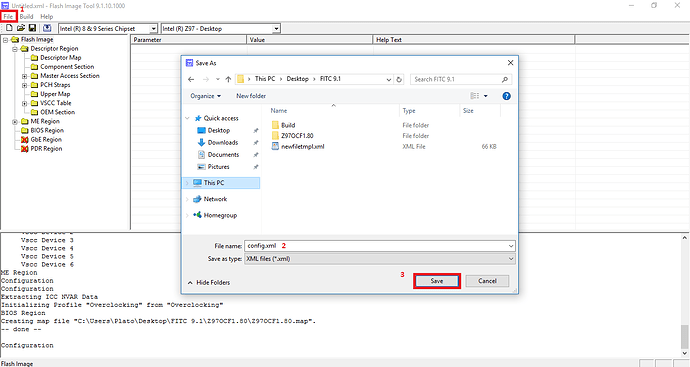Refresh the FITC 9.1 folder view

pos(399,80)
